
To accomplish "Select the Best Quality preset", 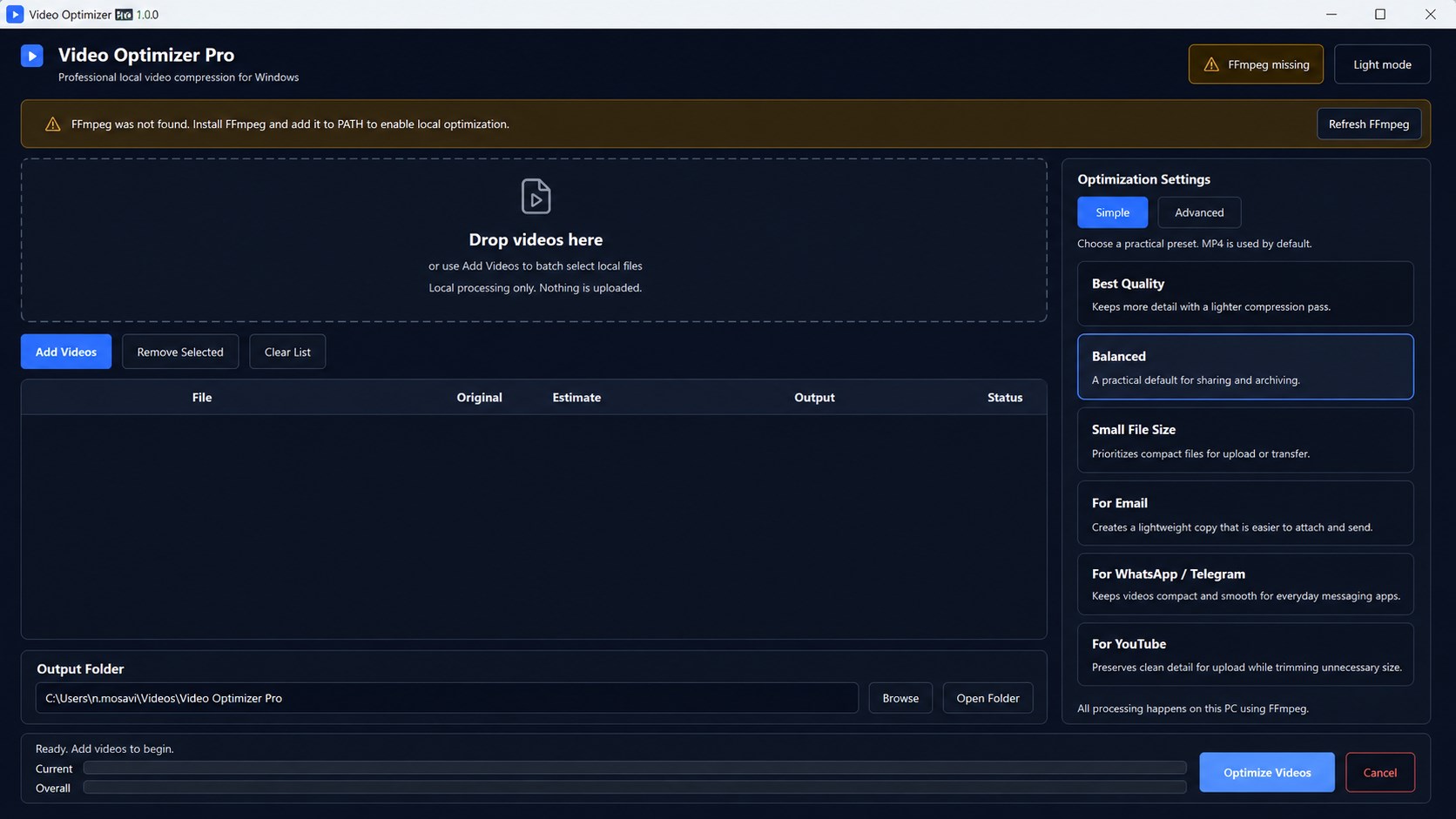I will click(1245, 294).
